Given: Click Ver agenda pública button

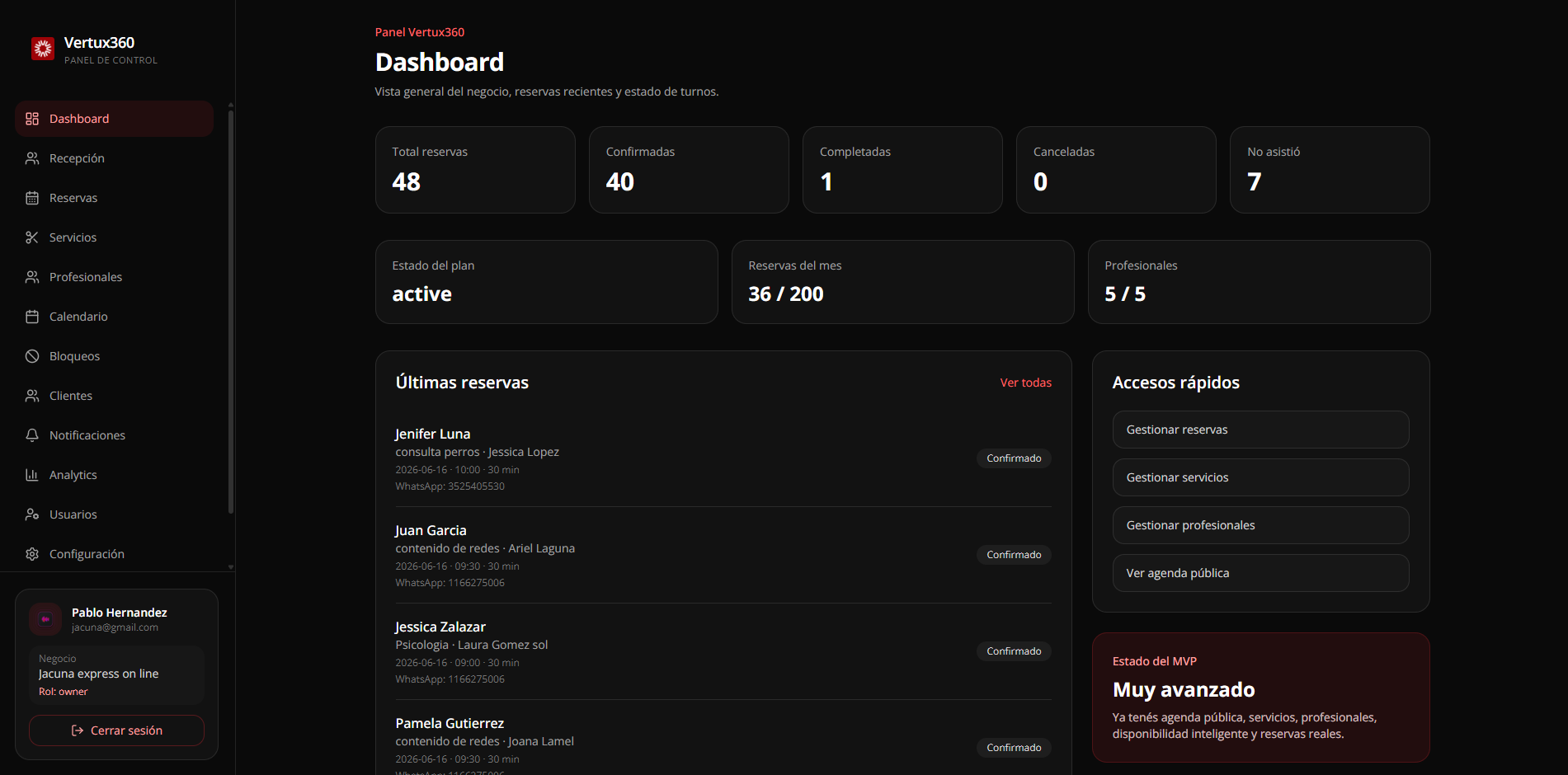Looking at the screenshot, I should point(1260,573).
